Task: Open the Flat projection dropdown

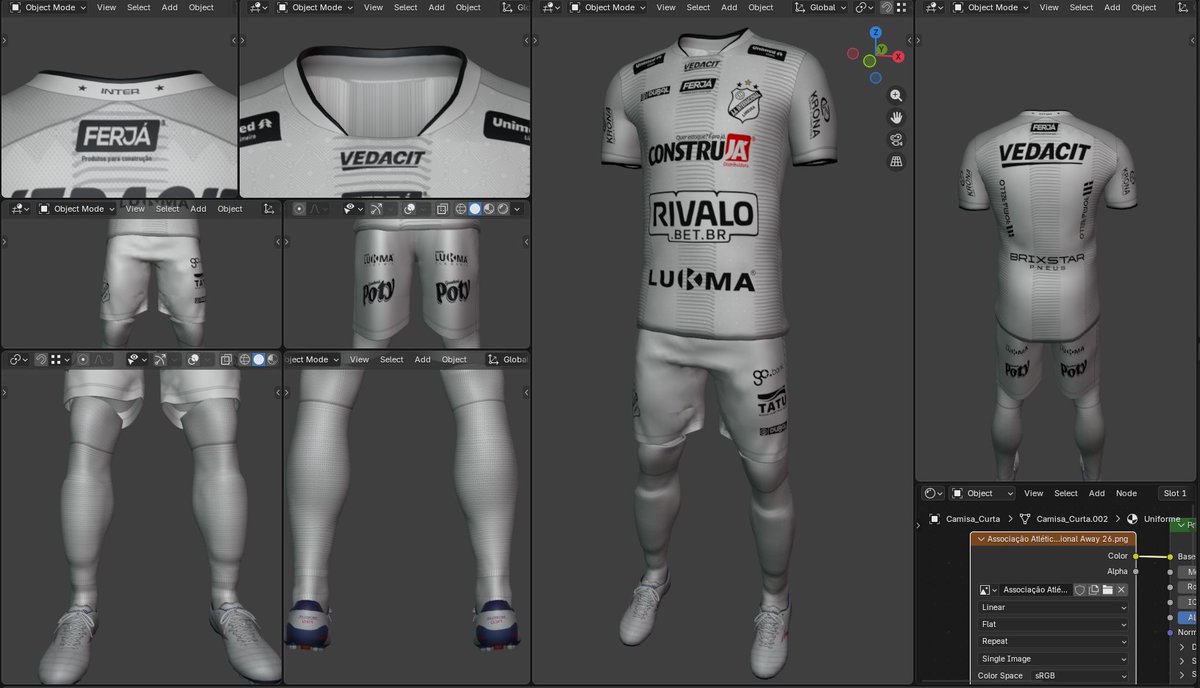Action: pyautogui.click(x=1054, y=624)
